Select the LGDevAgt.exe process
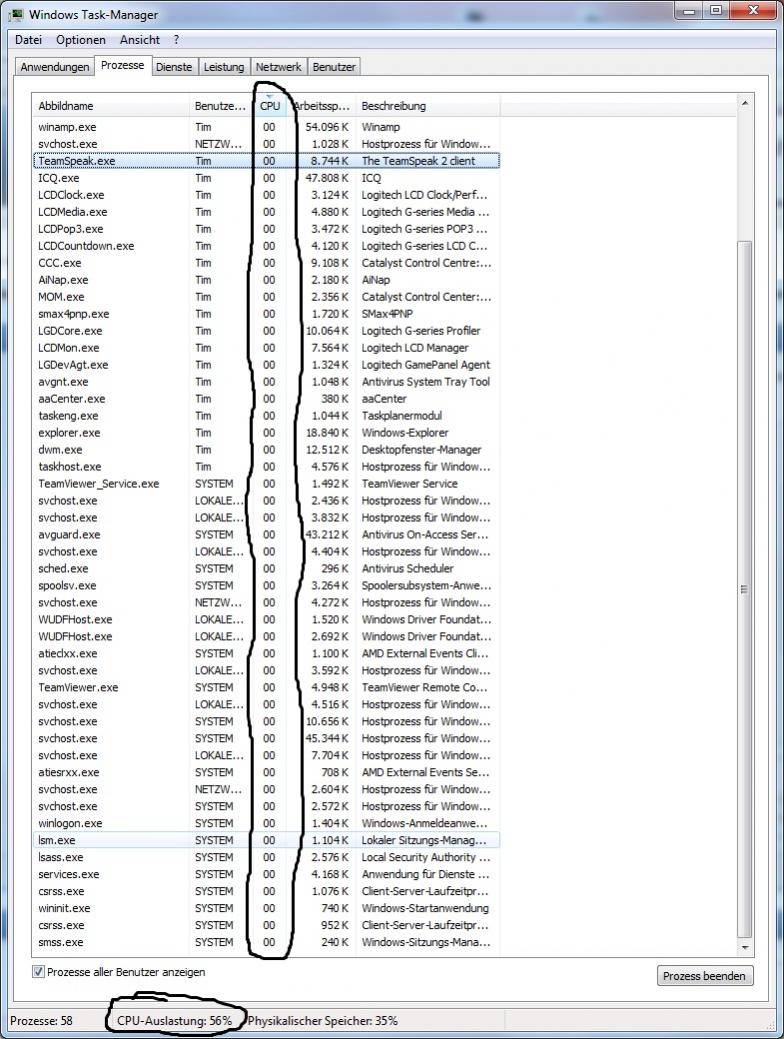The image size is (784, 1039). click(266, 365)
